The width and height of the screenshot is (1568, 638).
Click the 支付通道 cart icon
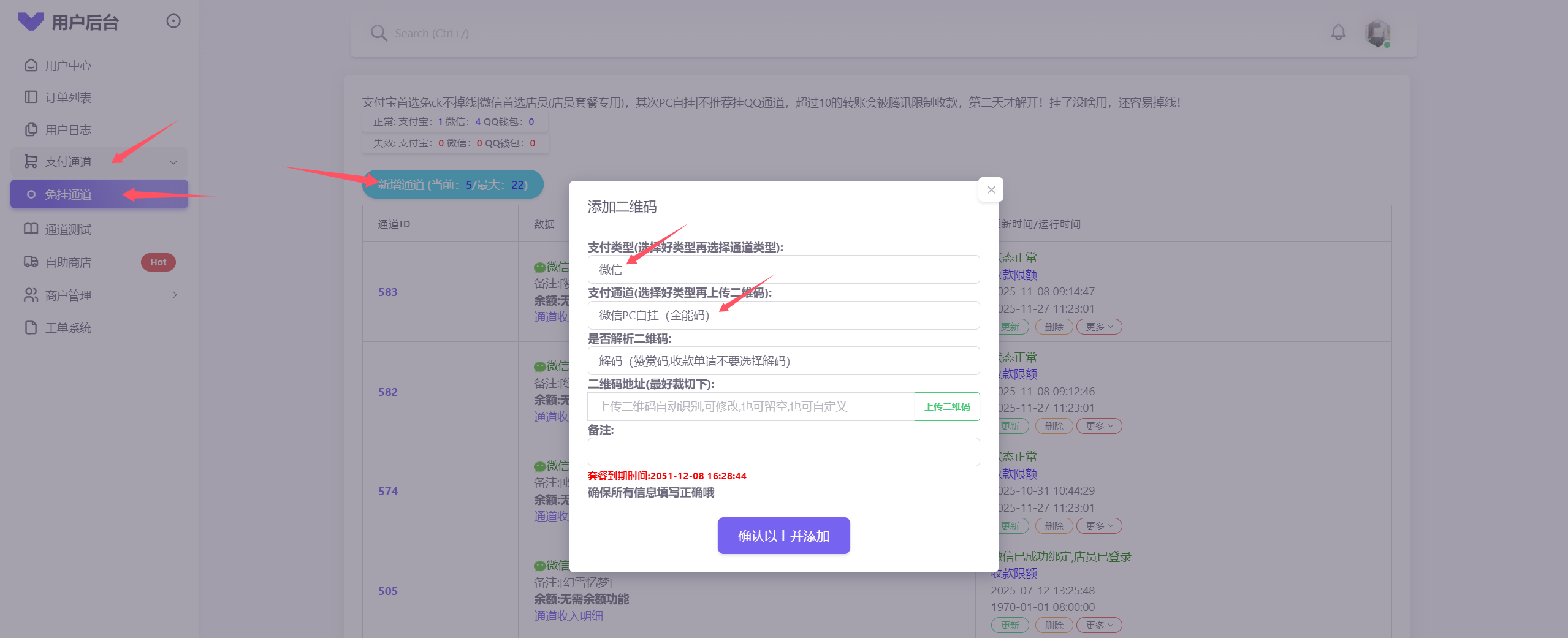tap(31, 161)
